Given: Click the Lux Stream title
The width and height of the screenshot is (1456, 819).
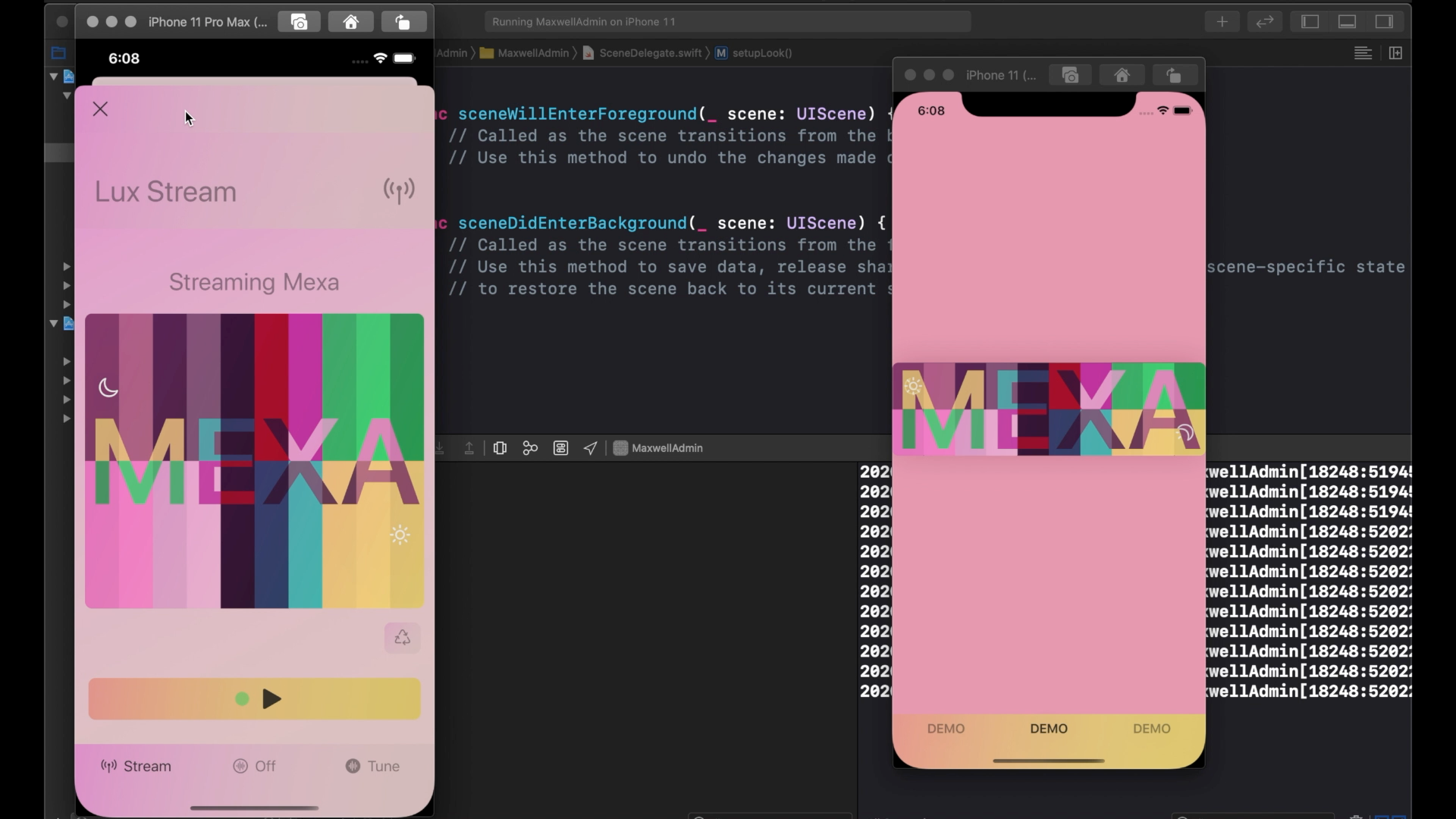Looking at the screenshot, I should (165, 192).
